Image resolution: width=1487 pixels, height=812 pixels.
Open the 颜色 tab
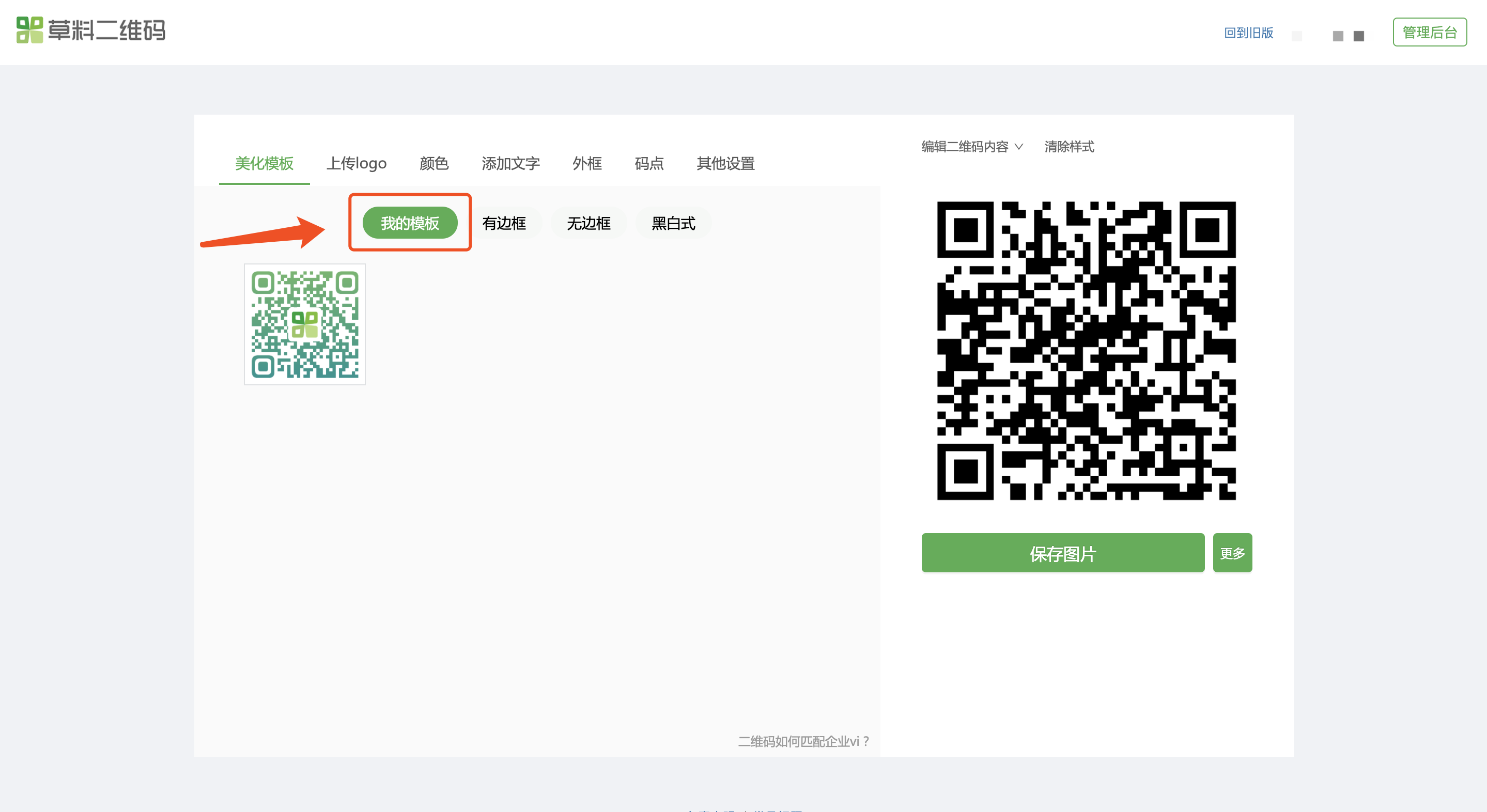433,163
